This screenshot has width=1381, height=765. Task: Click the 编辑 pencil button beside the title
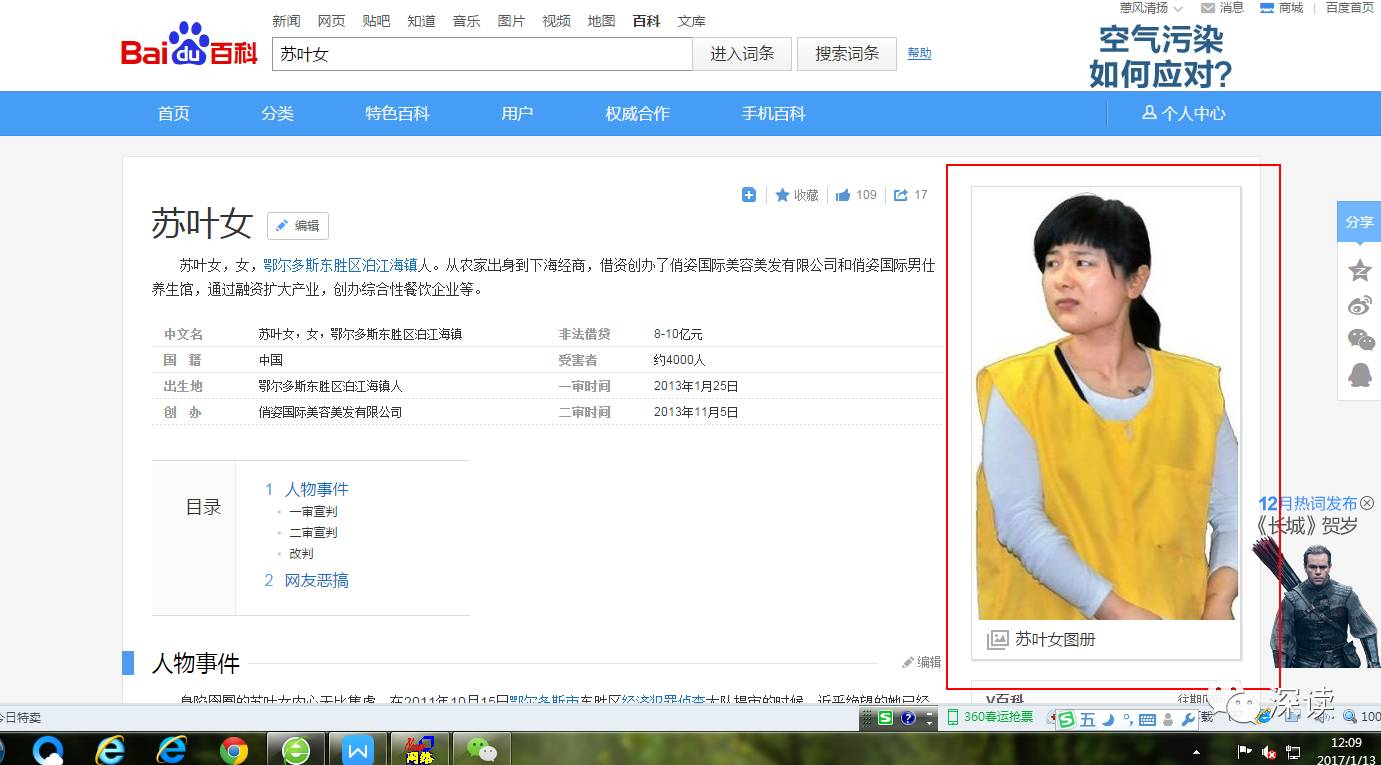(x=298, y=226)
